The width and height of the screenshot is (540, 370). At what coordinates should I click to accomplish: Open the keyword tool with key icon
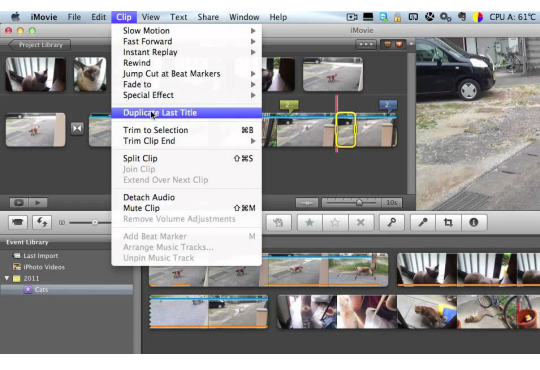392,223
